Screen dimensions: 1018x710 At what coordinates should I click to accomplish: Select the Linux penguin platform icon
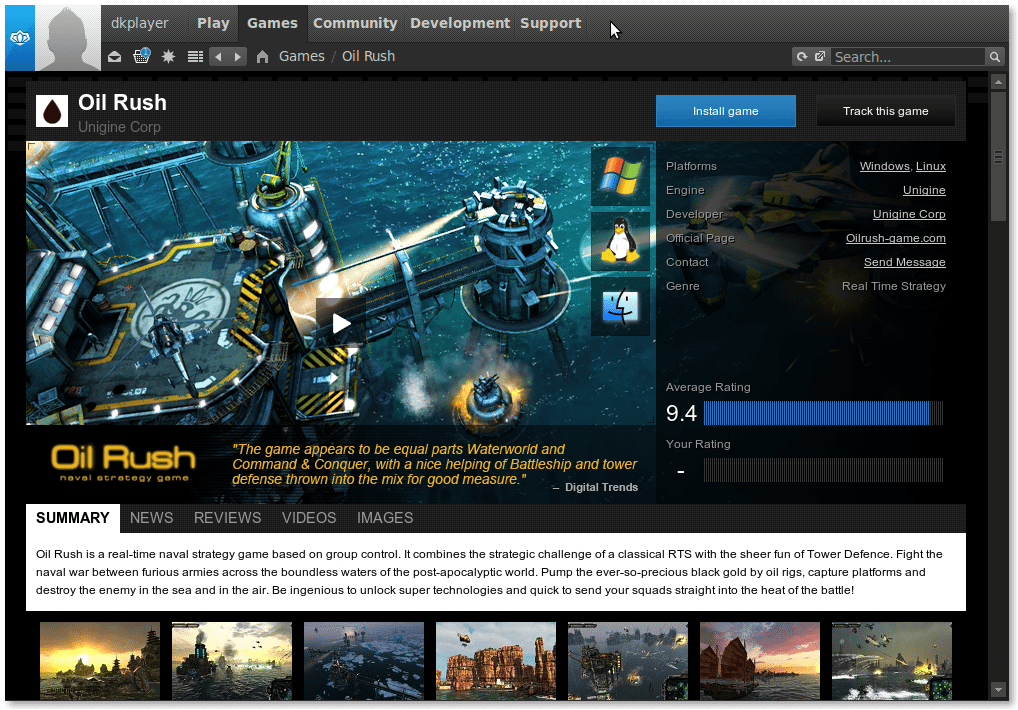coord(621,241)
